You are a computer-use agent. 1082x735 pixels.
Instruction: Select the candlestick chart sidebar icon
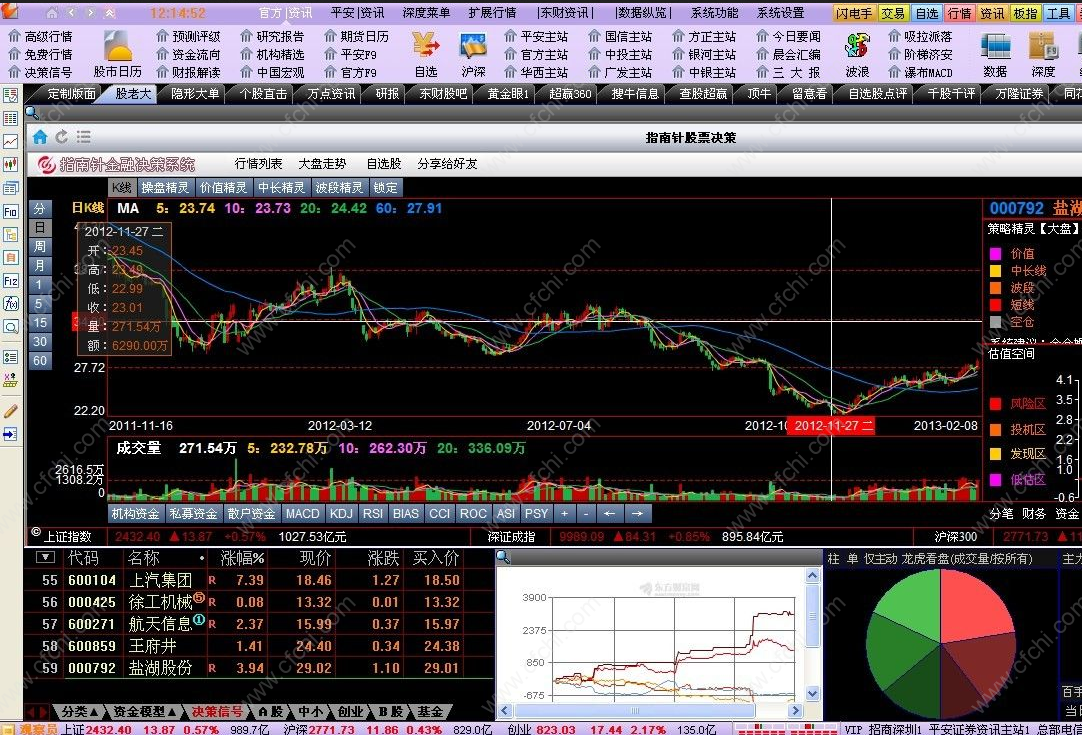(10, 164)
